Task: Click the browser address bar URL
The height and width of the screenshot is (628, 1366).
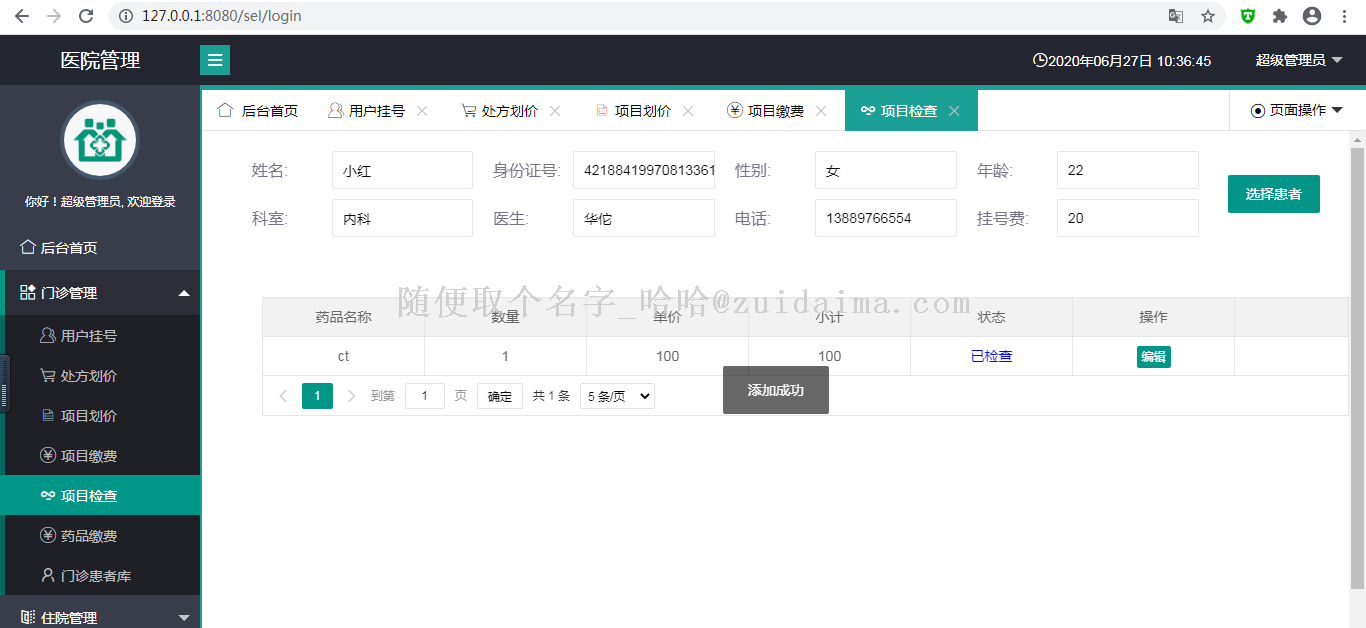Action: click(x=222, y=16)
